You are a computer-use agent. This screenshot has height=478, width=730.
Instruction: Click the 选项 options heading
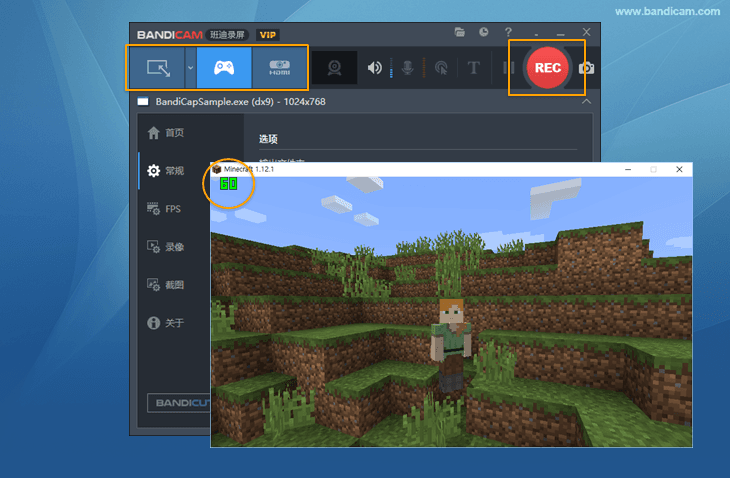click(268, 139)
